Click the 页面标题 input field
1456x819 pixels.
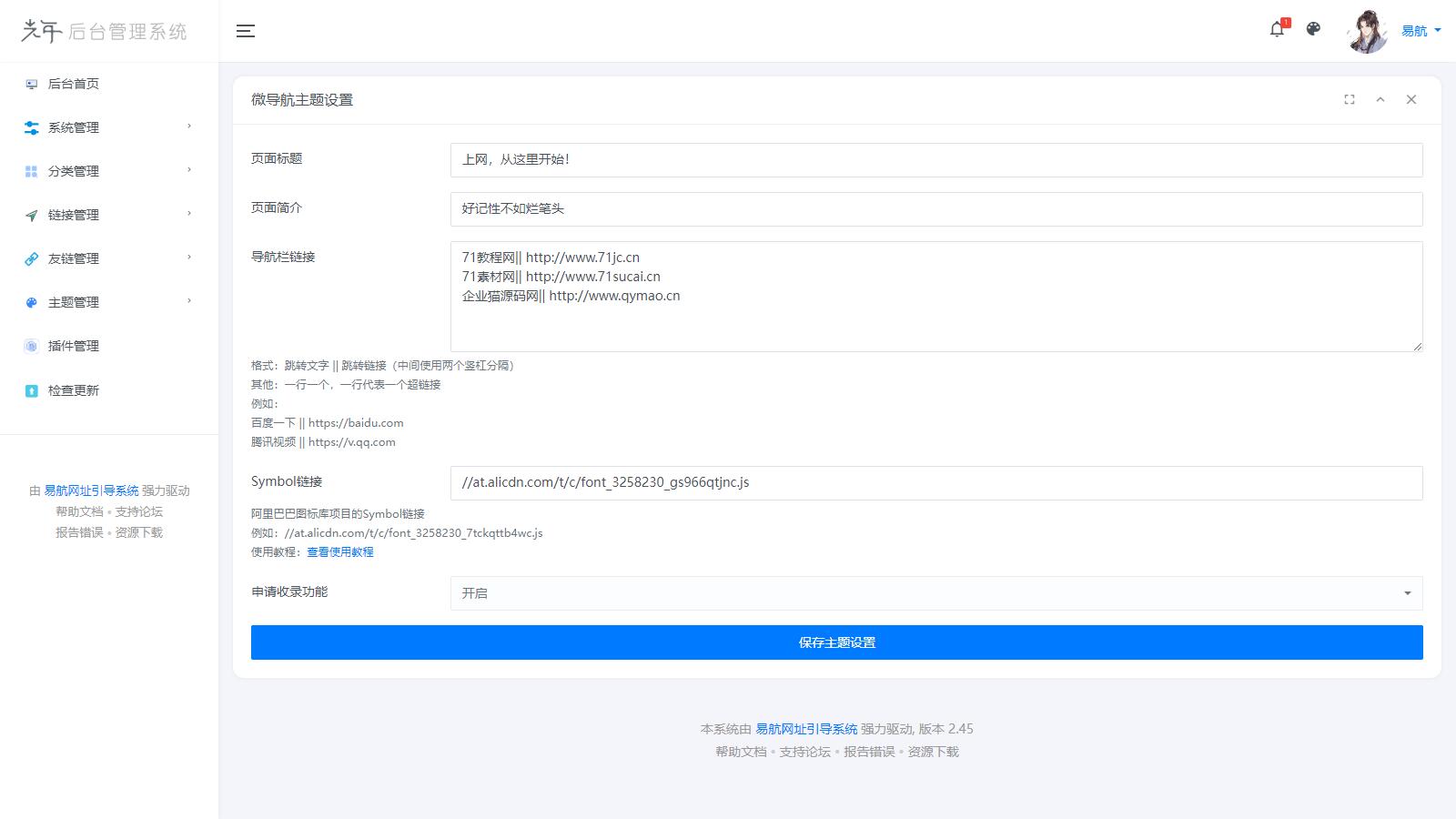pyautogui.click(x=936, y=159)
